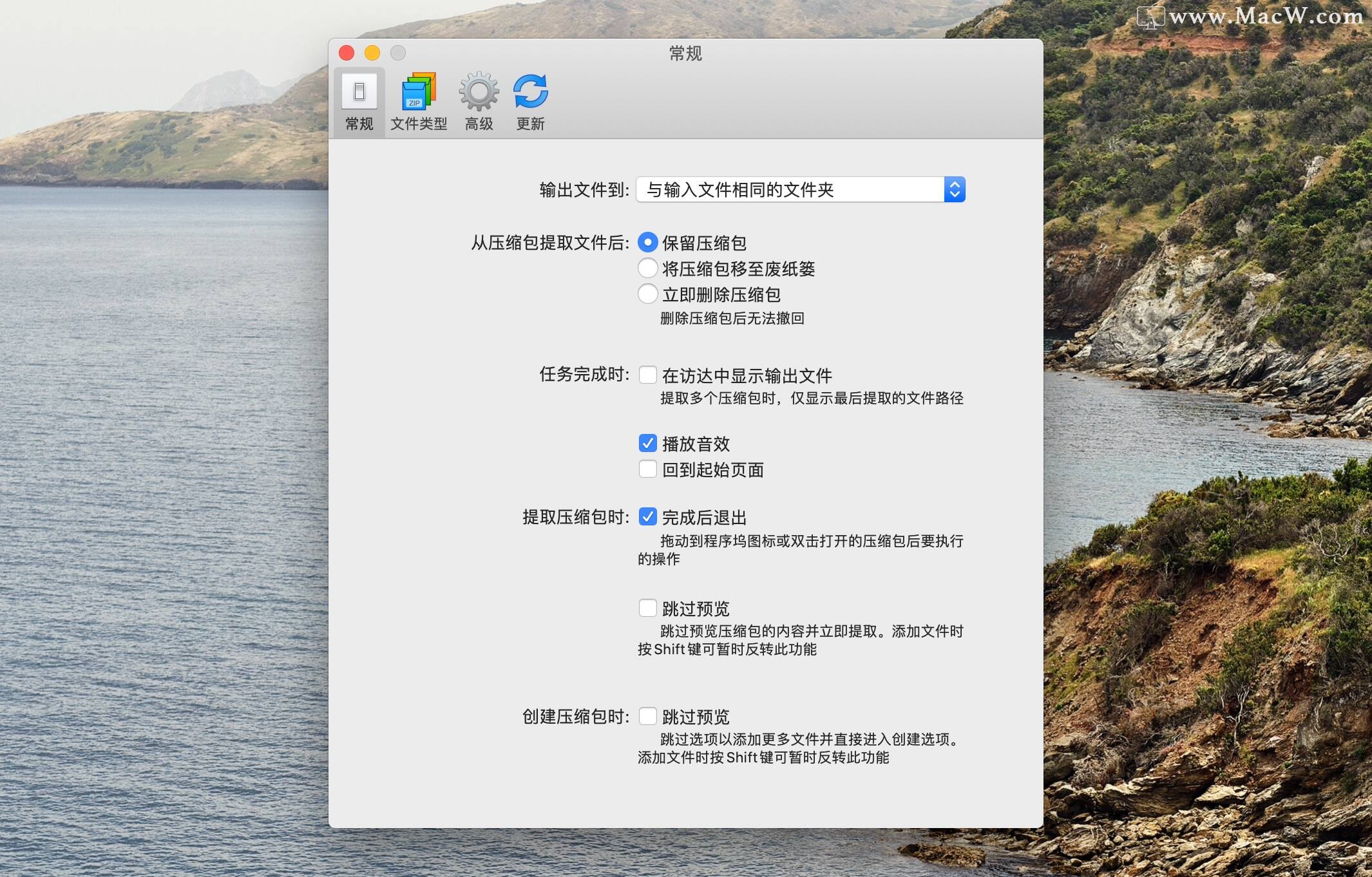Enable 在访达中显示输出文件 checkbox
Image resolution: width=1372 pixels, height=877 pixels.
648,375
